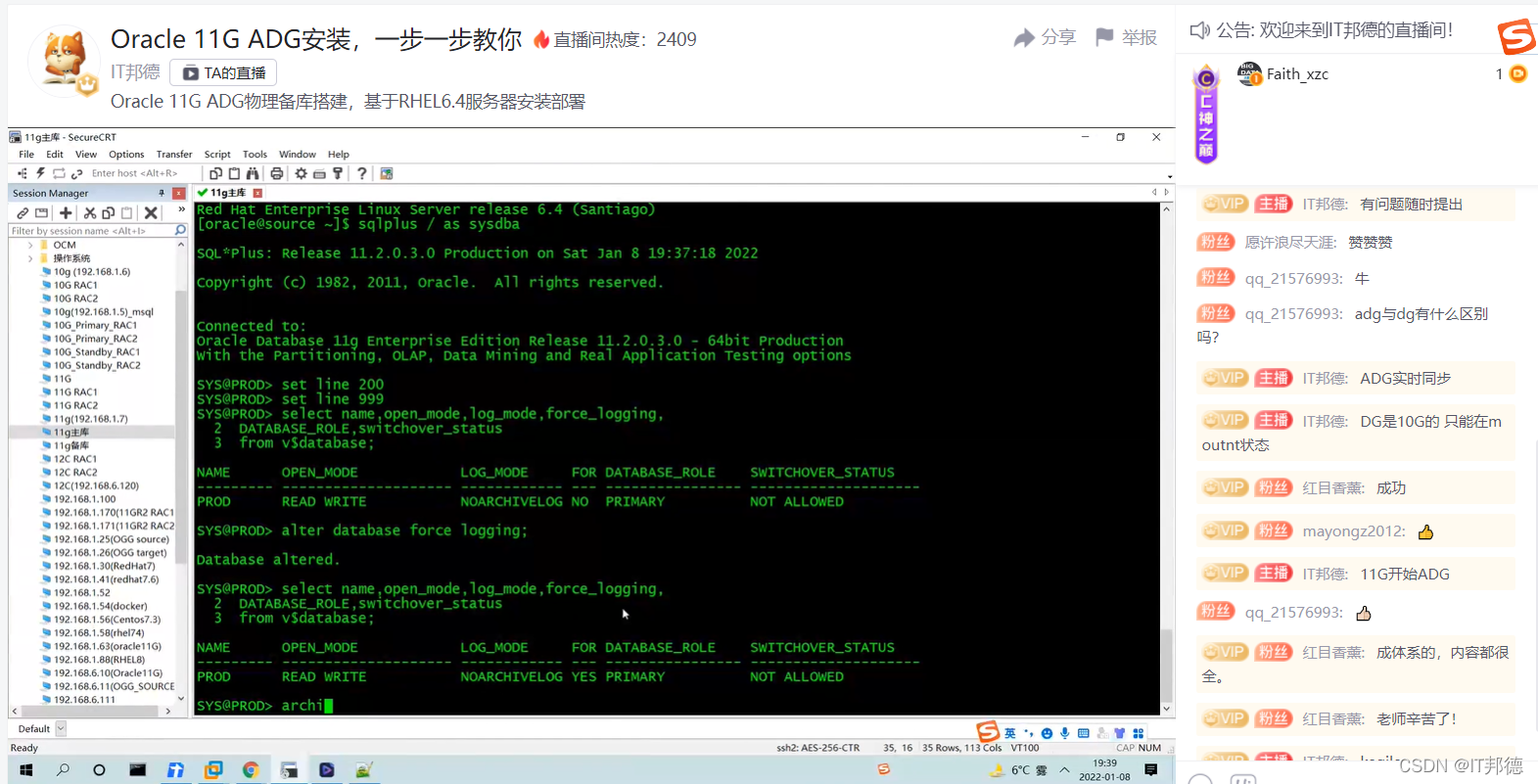Close the 11g主库 terminal tab
The image size is (1538, 784).
coord(257,193)
